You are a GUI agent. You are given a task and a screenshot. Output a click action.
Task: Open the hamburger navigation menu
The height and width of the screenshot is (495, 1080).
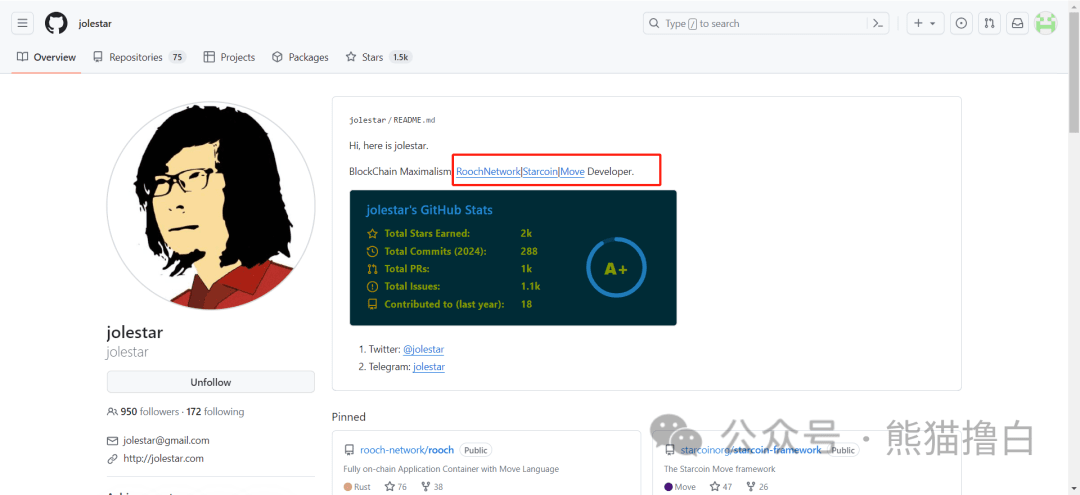(x=23, y=23)
